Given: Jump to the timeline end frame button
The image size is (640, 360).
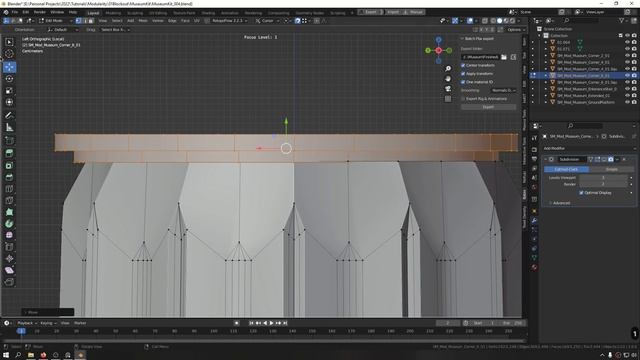Looking at the screenshot, I should (x=285, y=323).
